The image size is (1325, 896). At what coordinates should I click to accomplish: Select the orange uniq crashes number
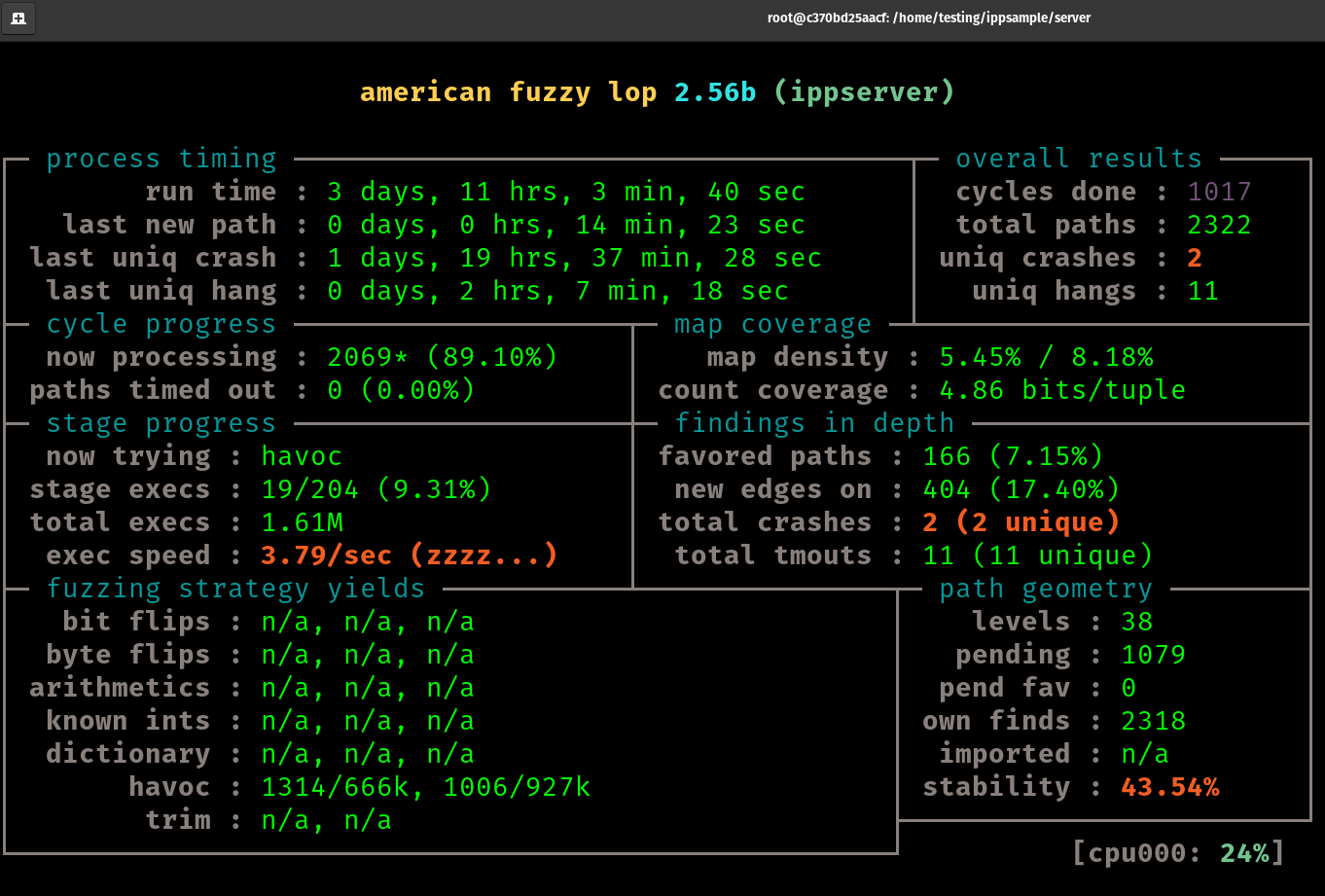(x=1195, y=258)
